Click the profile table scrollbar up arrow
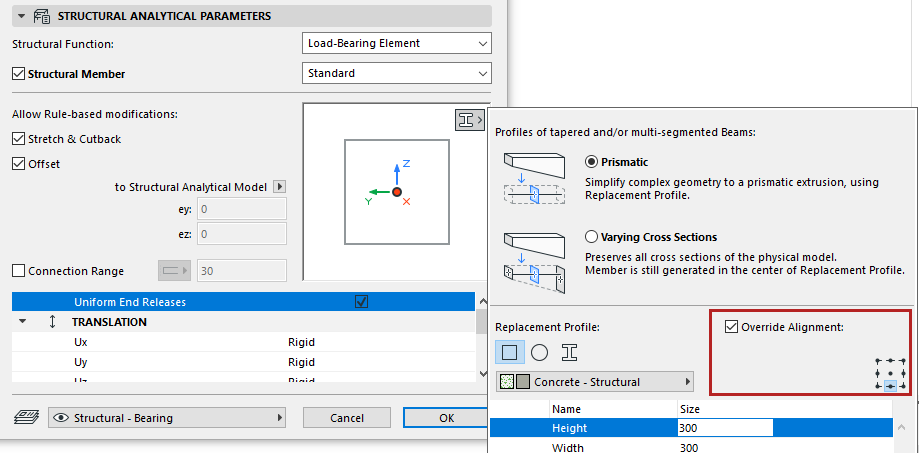The height and width of the screenshot is (453, 919). 900,426
